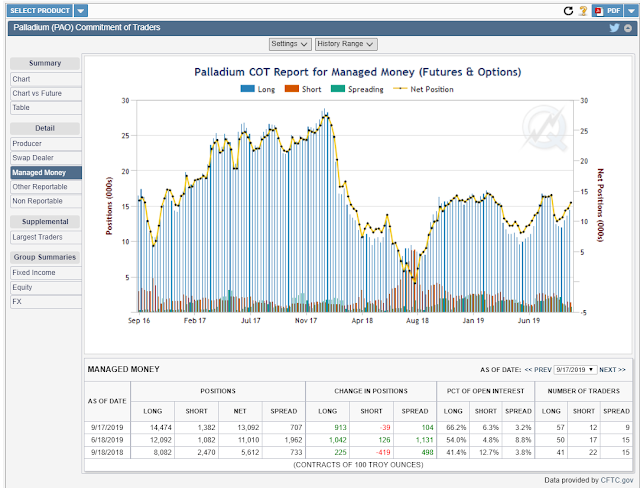Click the 1,131 spread change value
The height and width of the screenshot is (488, 640).
pos(424,440)
